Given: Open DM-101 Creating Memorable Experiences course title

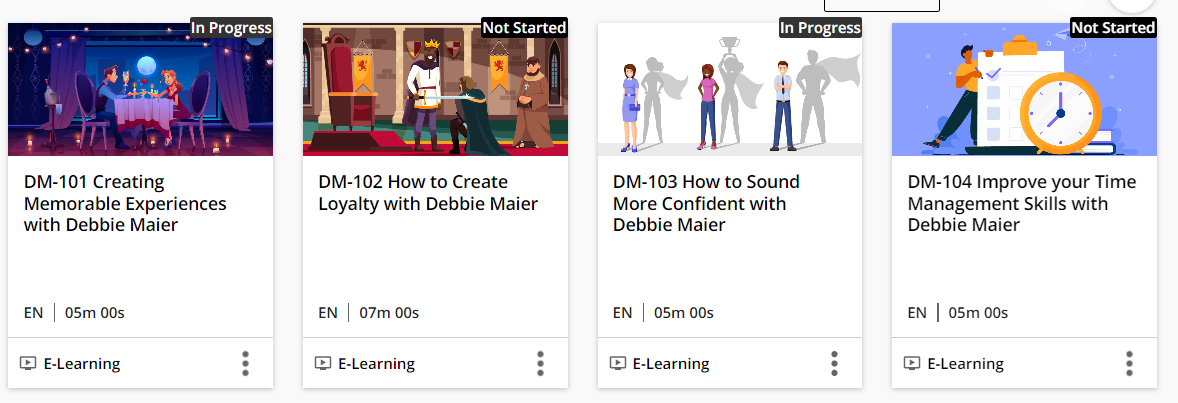Looking at the screenshot, I should [125, 203].
